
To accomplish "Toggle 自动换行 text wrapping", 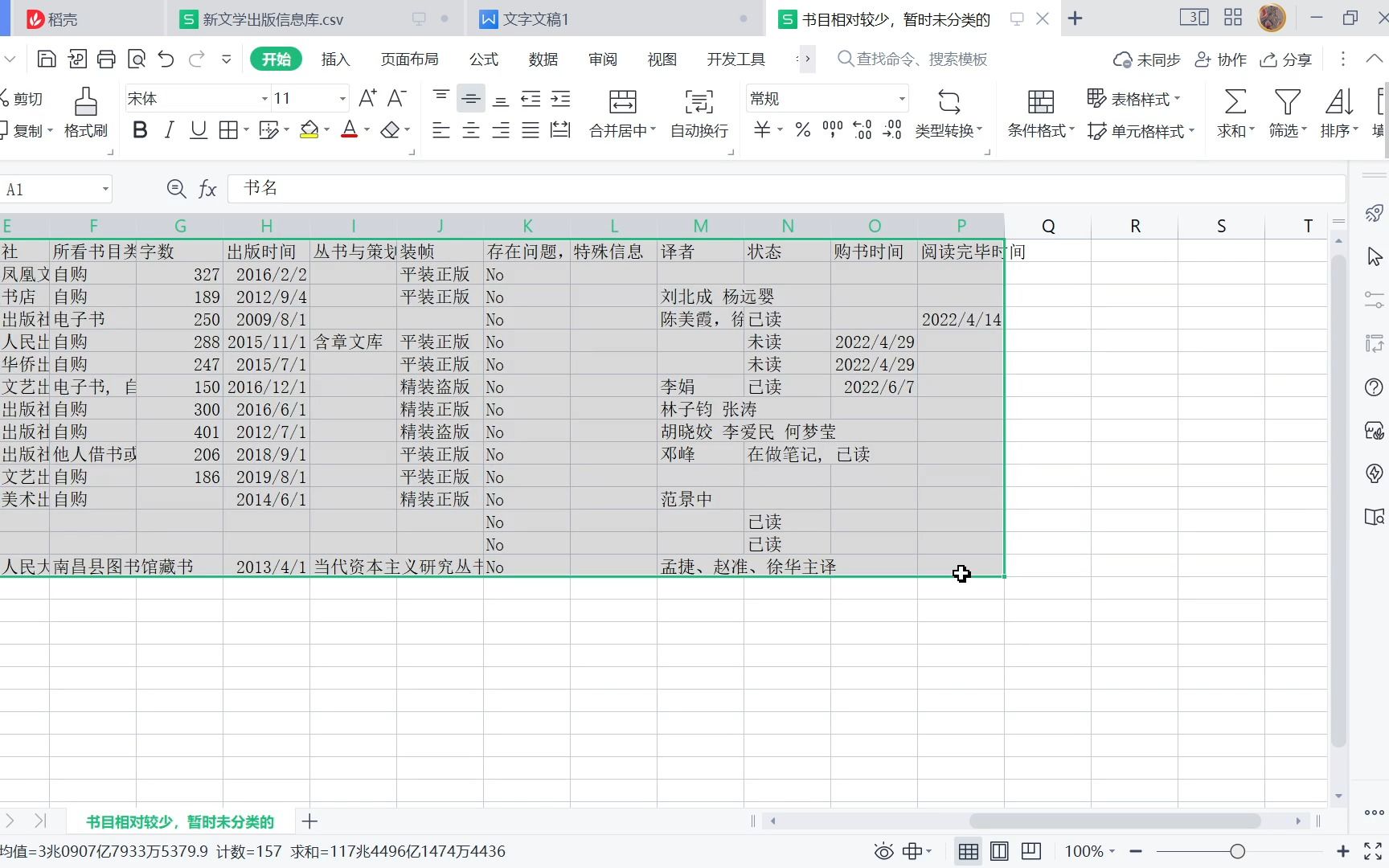I will [698, 113].
